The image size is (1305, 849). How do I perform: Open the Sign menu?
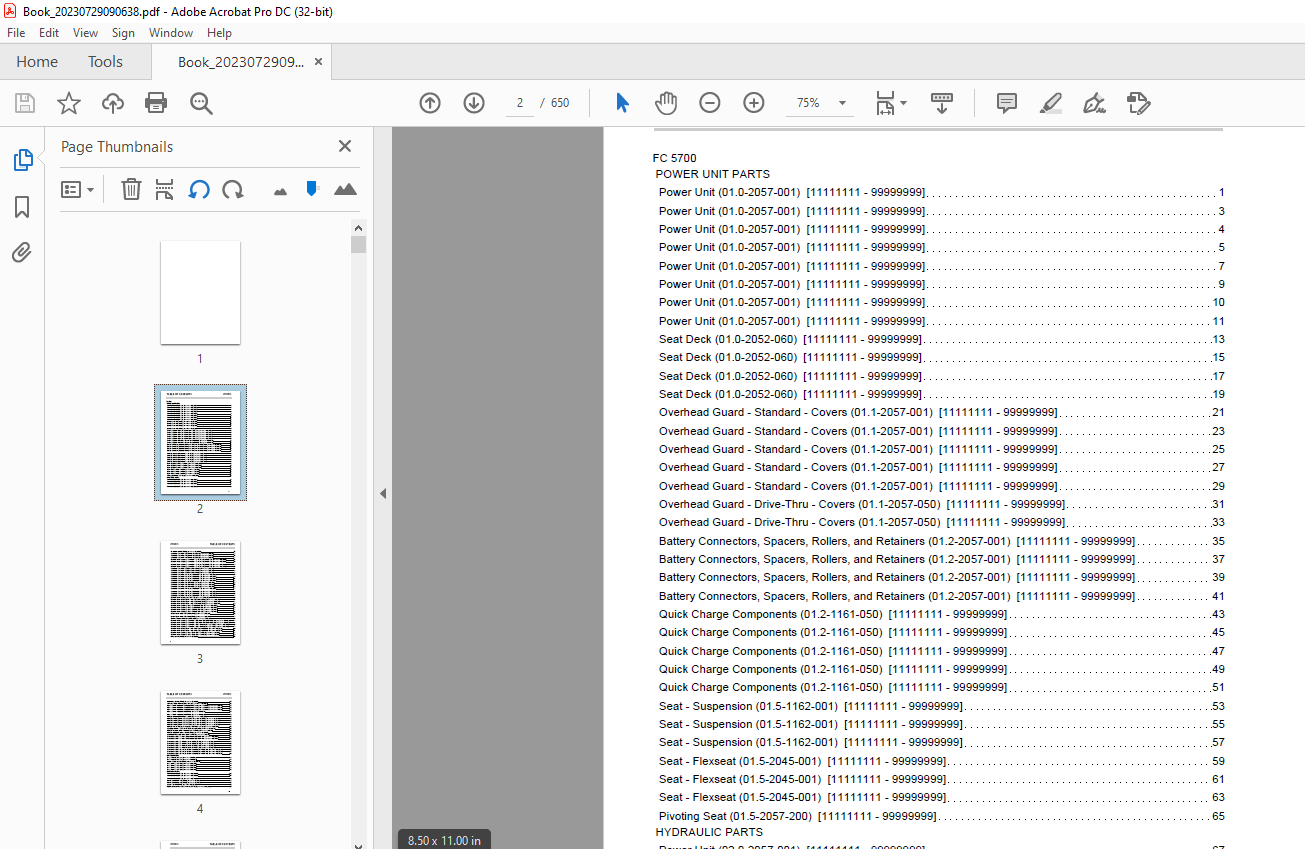pyautogui.click(x=123, y=33)
